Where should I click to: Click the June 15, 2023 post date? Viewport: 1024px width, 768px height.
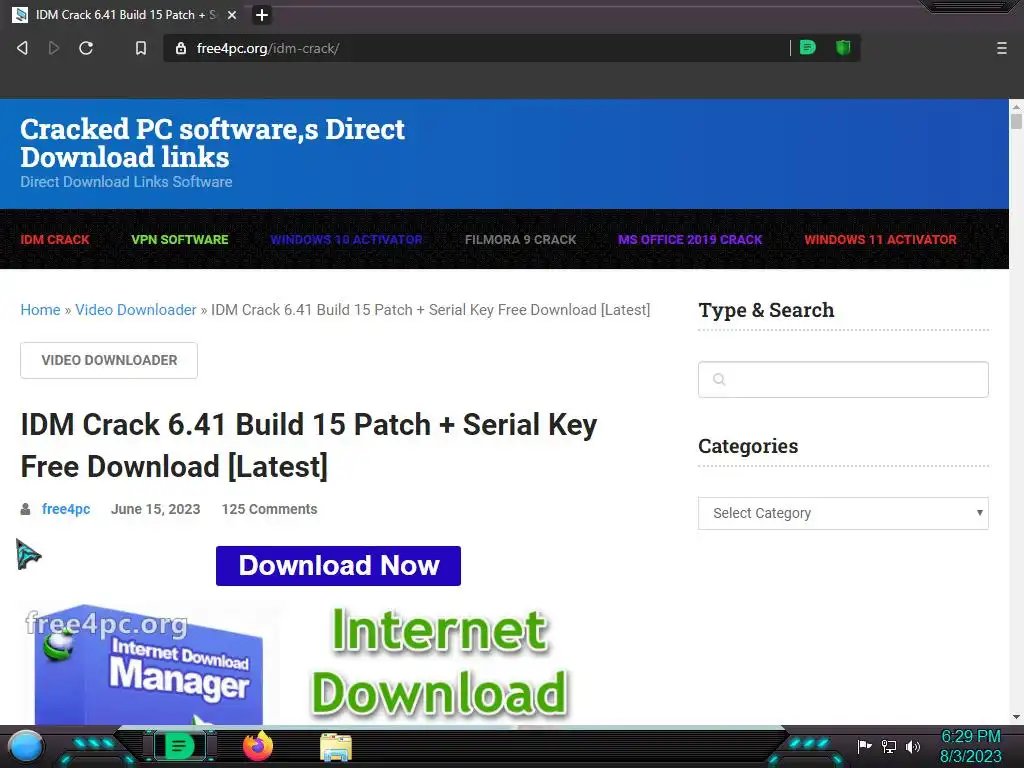tap(155, 509)
